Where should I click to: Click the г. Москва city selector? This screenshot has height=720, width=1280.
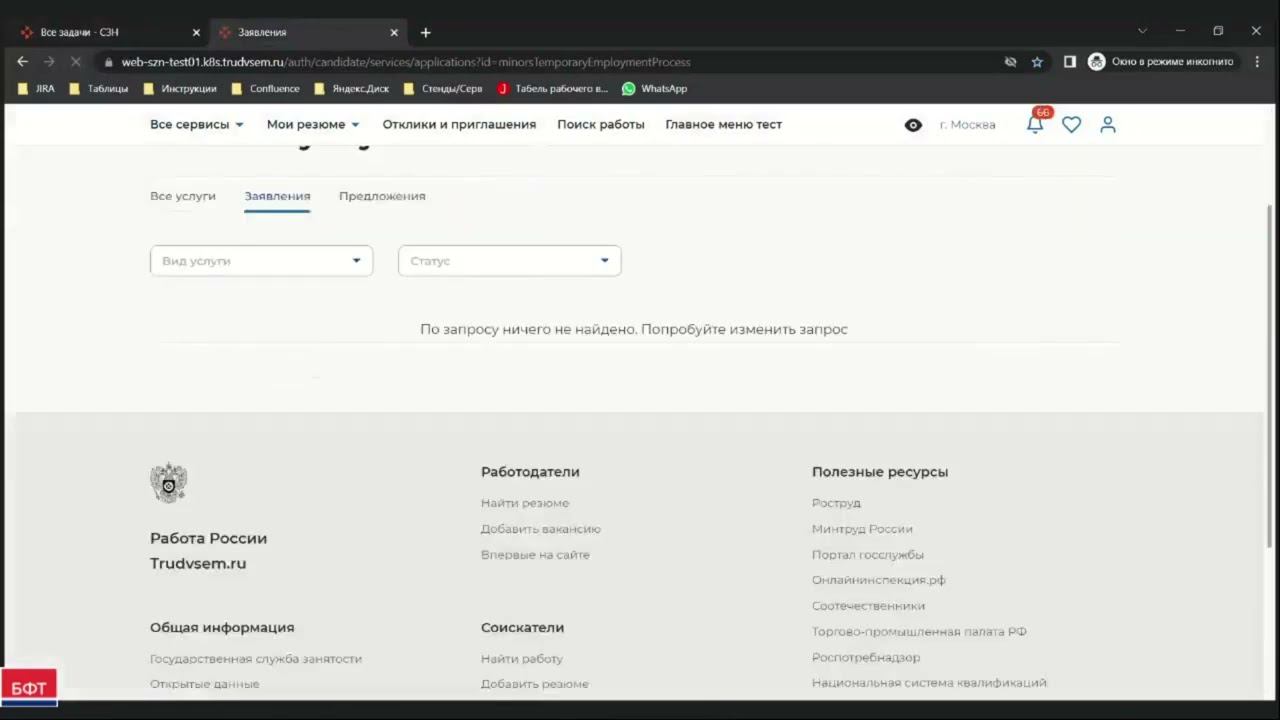pyautogui.click(x=967, y=125)
